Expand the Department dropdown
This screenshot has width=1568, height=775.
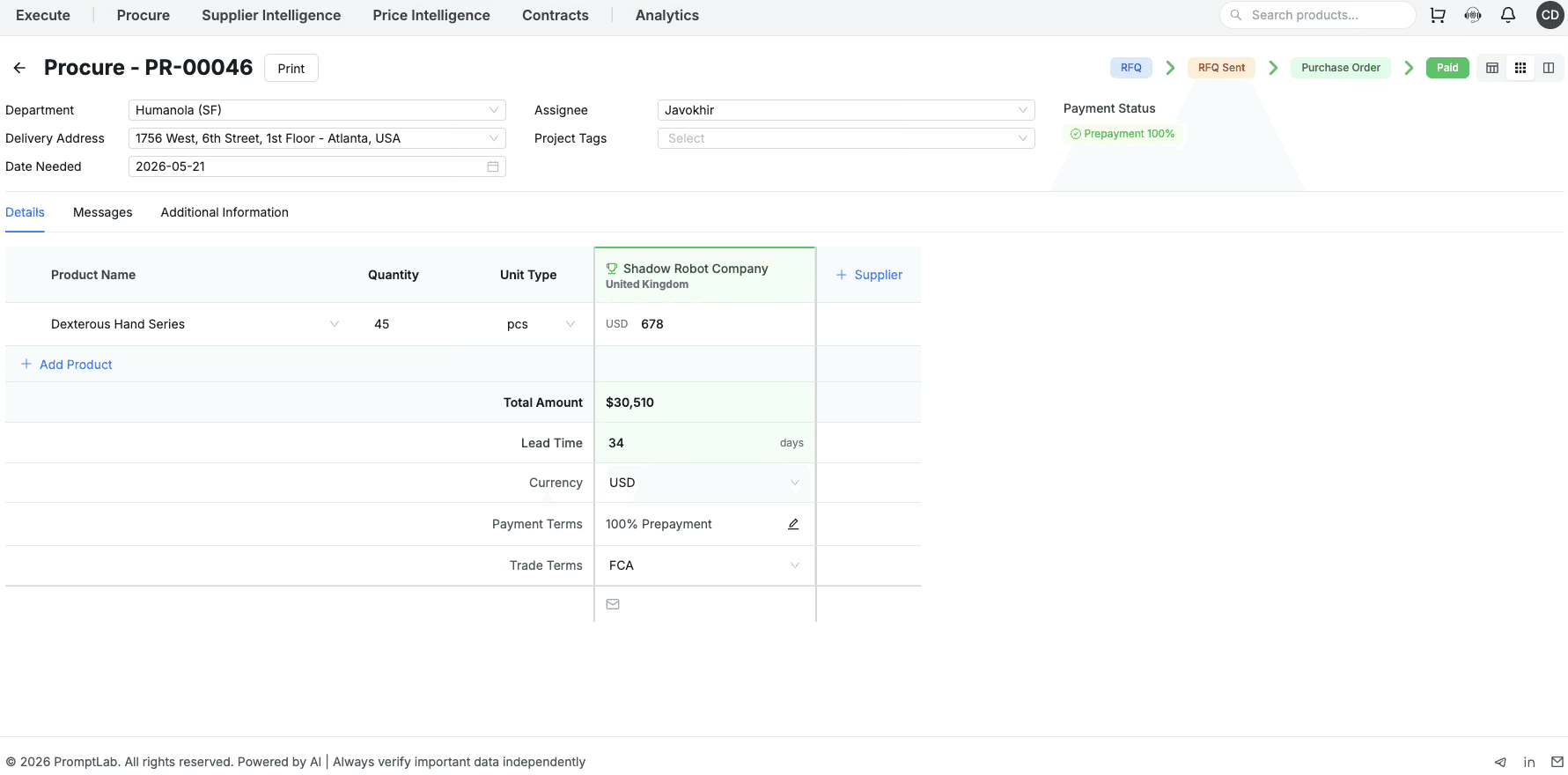click(317, 110)
